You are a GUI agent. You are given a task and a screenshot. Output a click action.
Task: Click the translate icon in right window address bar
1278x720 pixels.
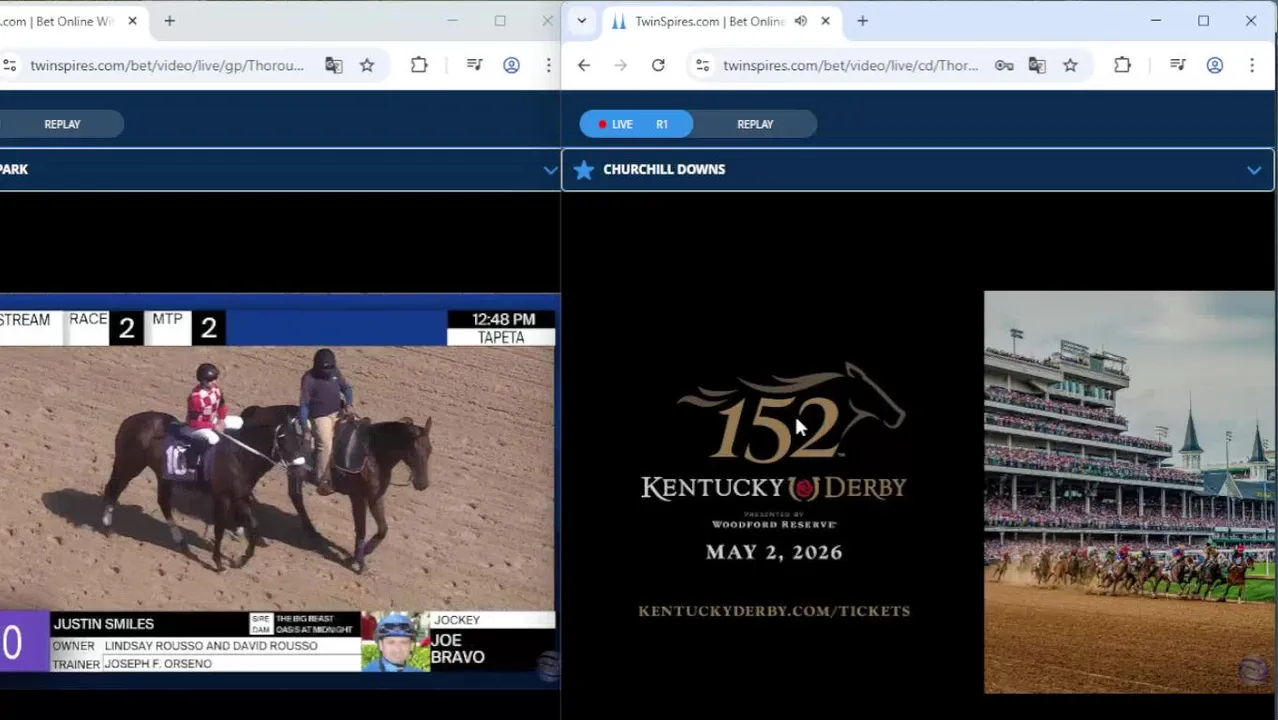pos(1037,65)
